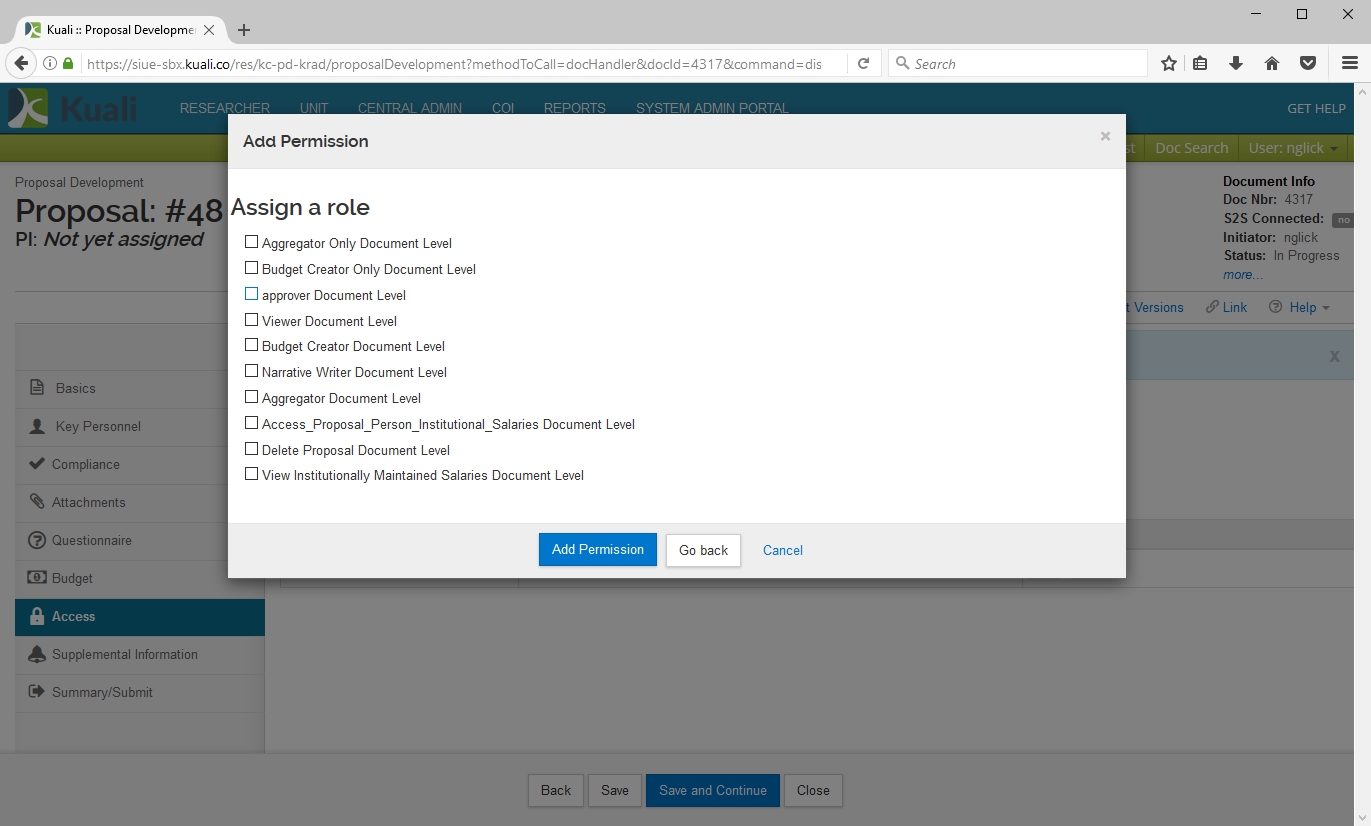This screenshot has height=826, width=1371.
Task: Expand the User: nglick dropdown
Action: pyautogui.click(x=1294, y=148)
